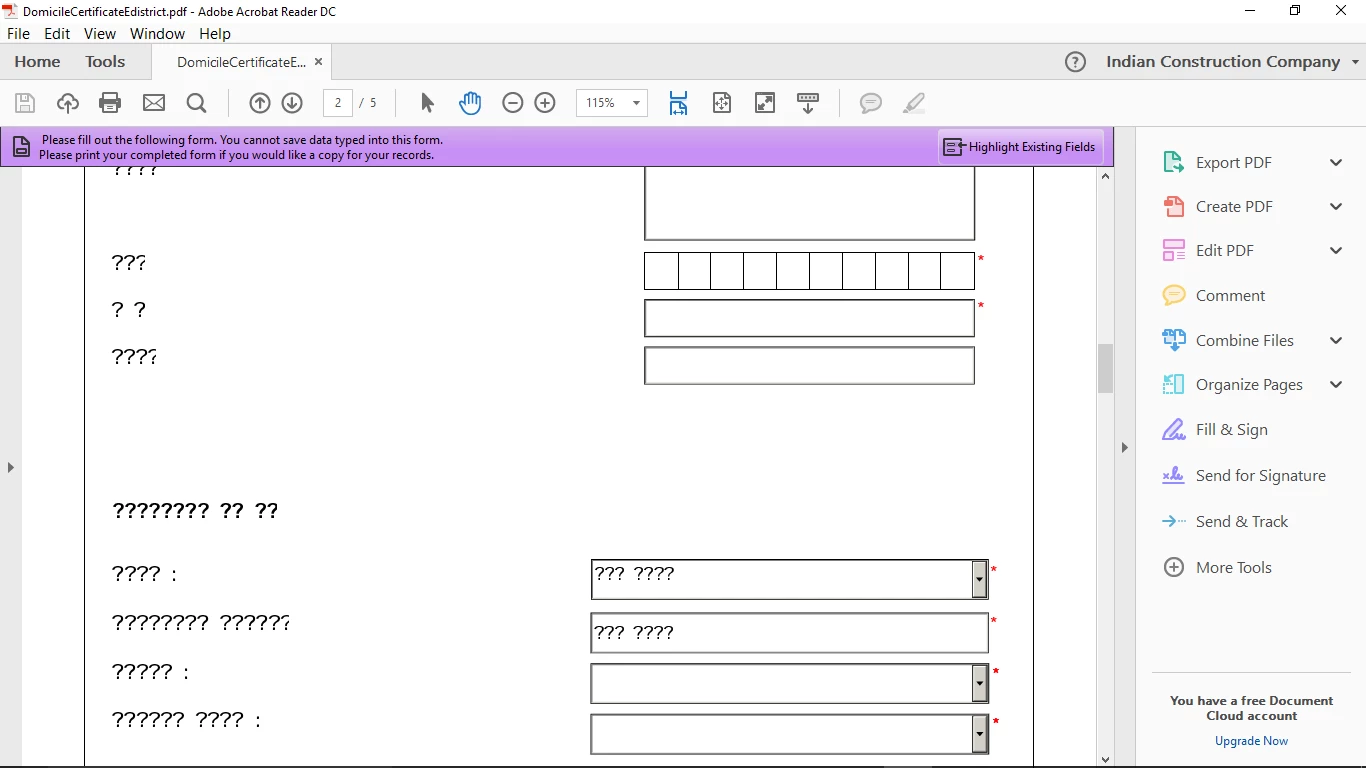Zoom out with minus button

pos(513,103)
